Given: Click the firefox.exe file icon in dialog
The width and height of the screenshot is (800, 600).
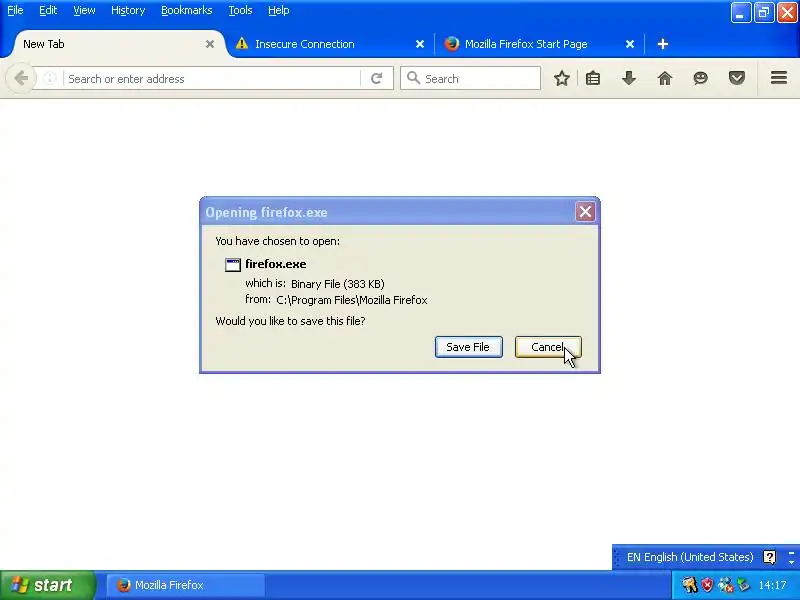Looking at the screenshot, I should (x=233, y=265).
